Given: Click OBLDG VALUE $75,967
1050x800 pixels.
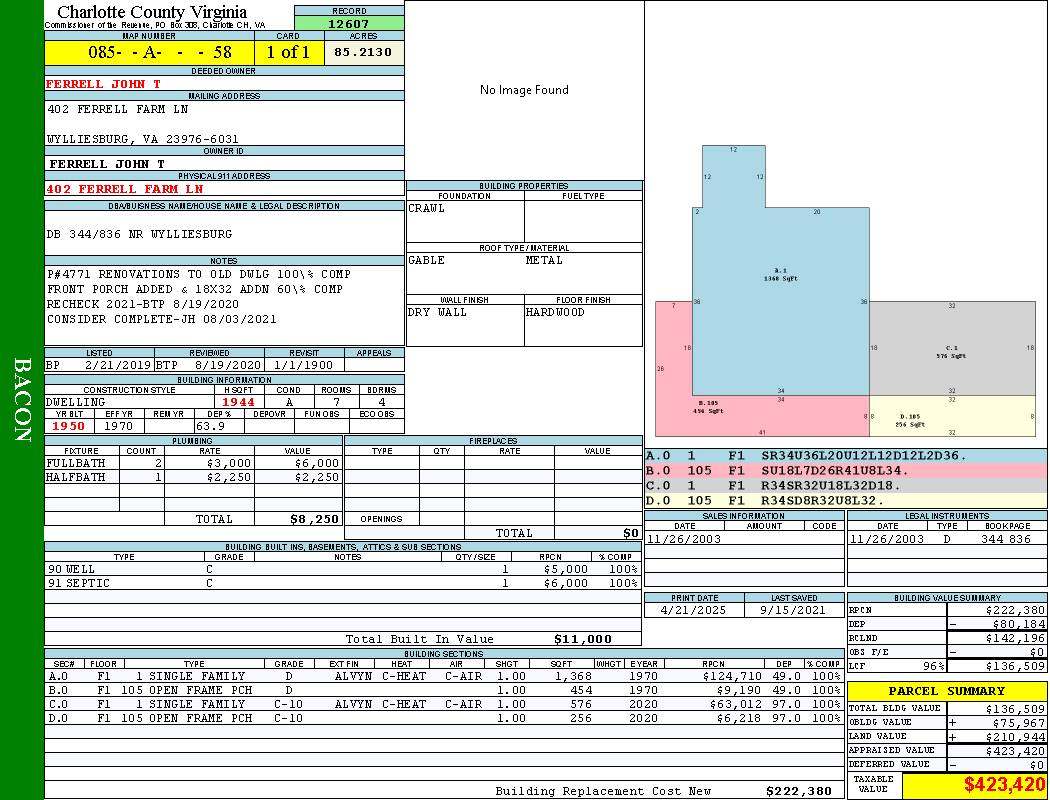Looking at the screenshot, I should click(x=1019, y=722).
